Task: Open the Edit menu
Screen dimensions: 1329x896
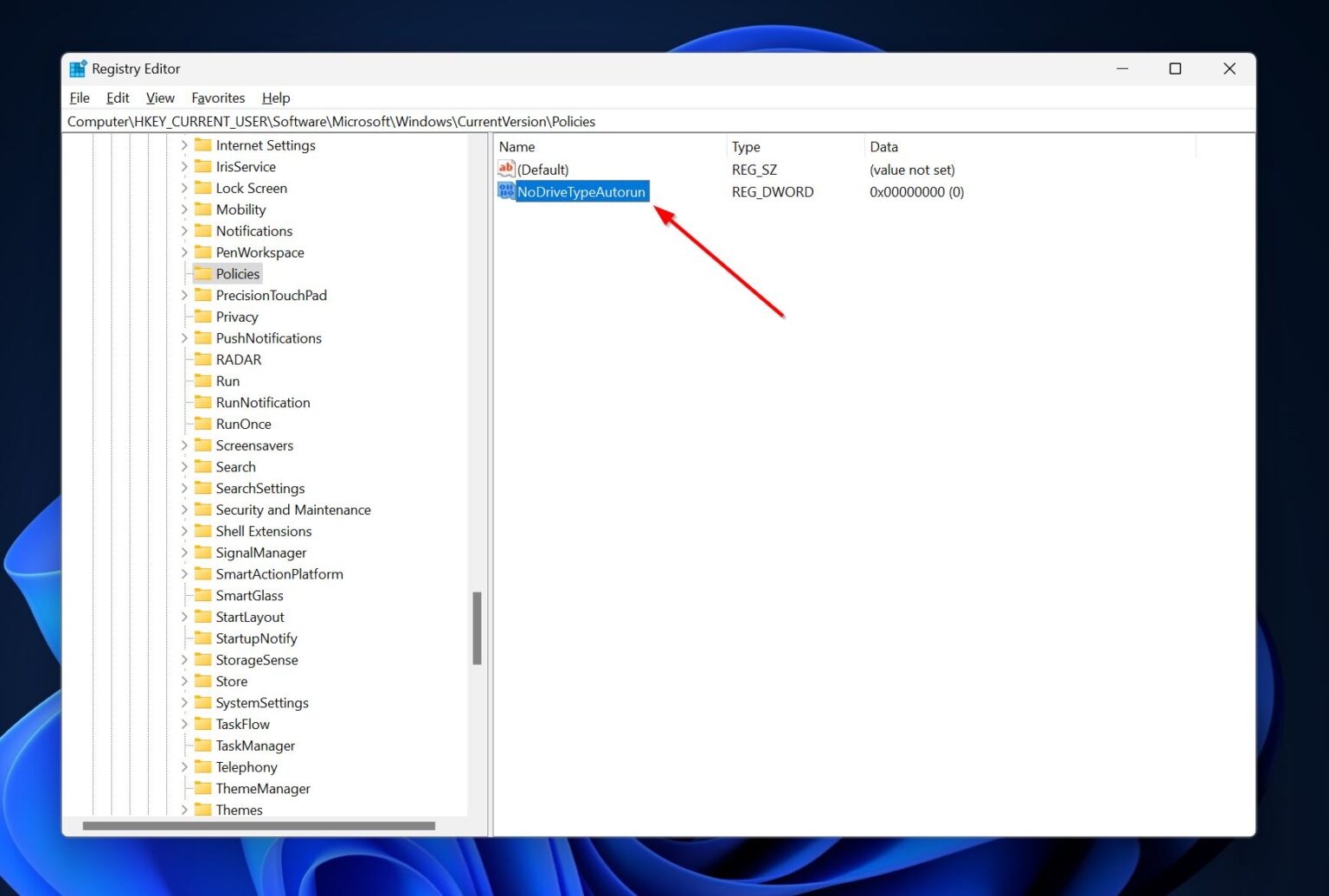Action: point(117,98)
